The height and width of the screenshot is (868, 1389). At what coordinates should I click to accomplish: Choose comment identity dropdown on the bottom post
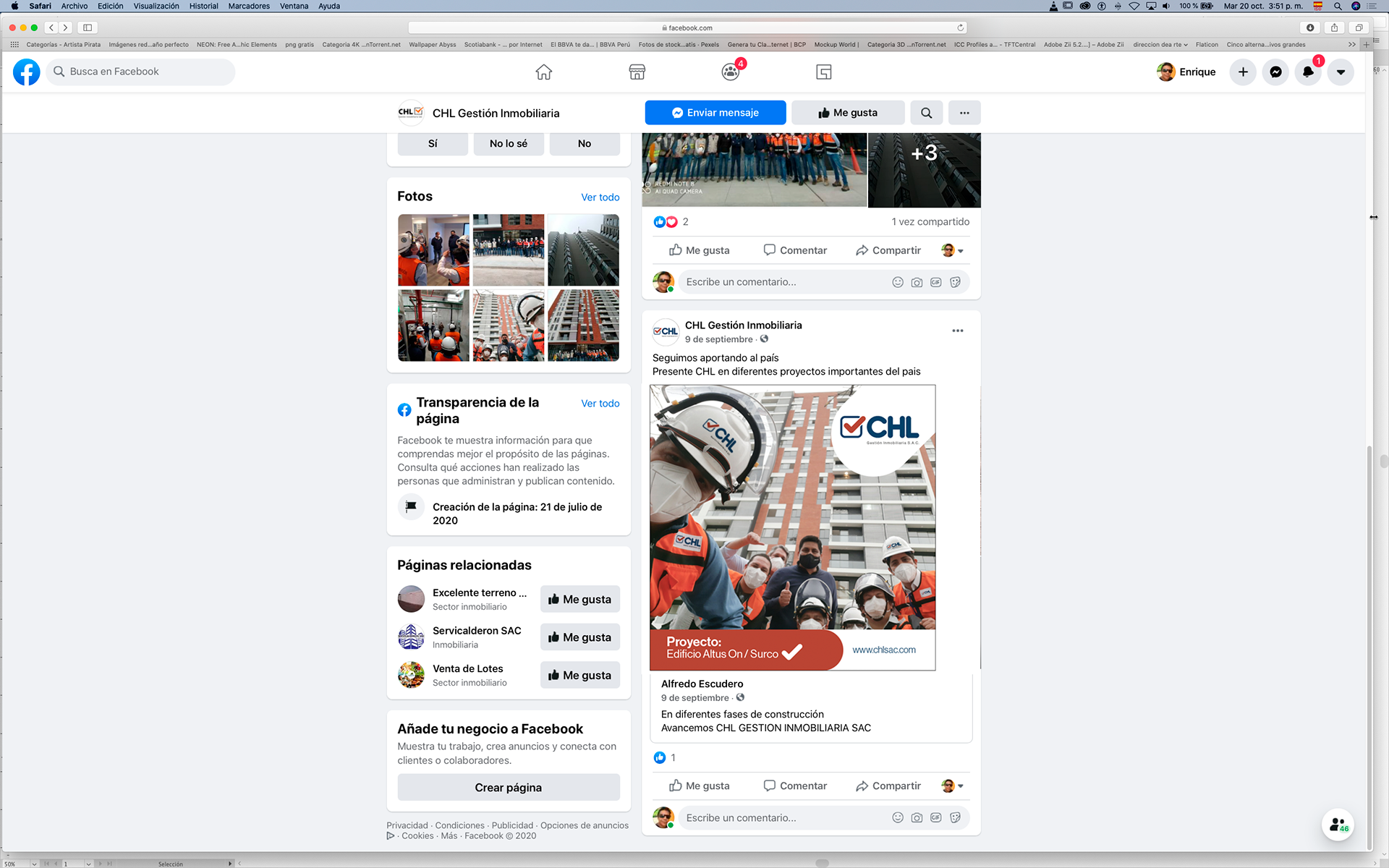coord(952,786)
